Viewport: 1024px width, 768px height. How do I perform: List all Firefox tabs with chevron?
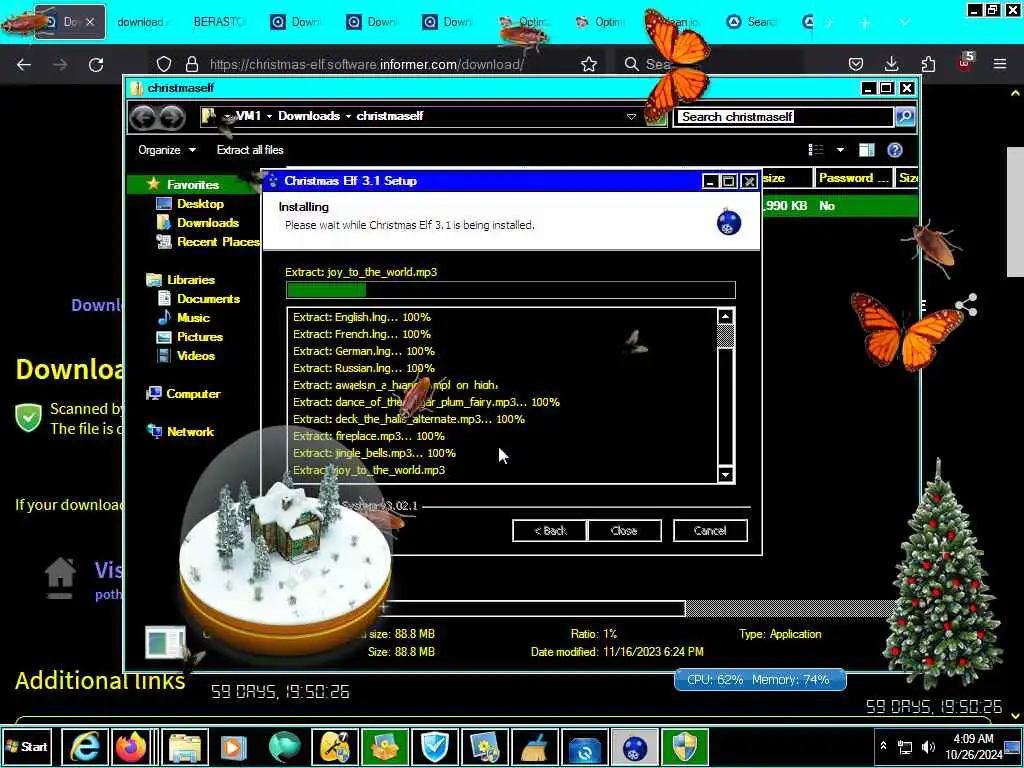(x=904, y=22)
